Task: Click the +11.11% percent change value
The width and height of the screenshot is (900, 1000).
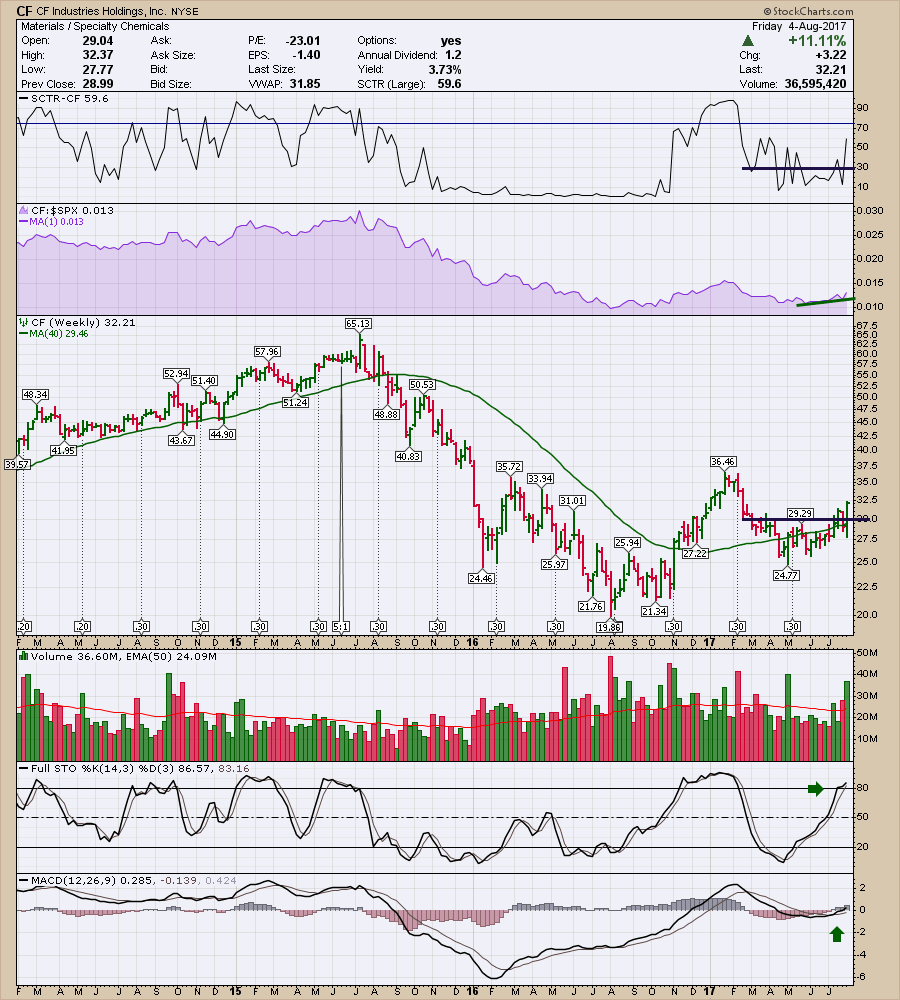Action: click(x=817, y=41)
